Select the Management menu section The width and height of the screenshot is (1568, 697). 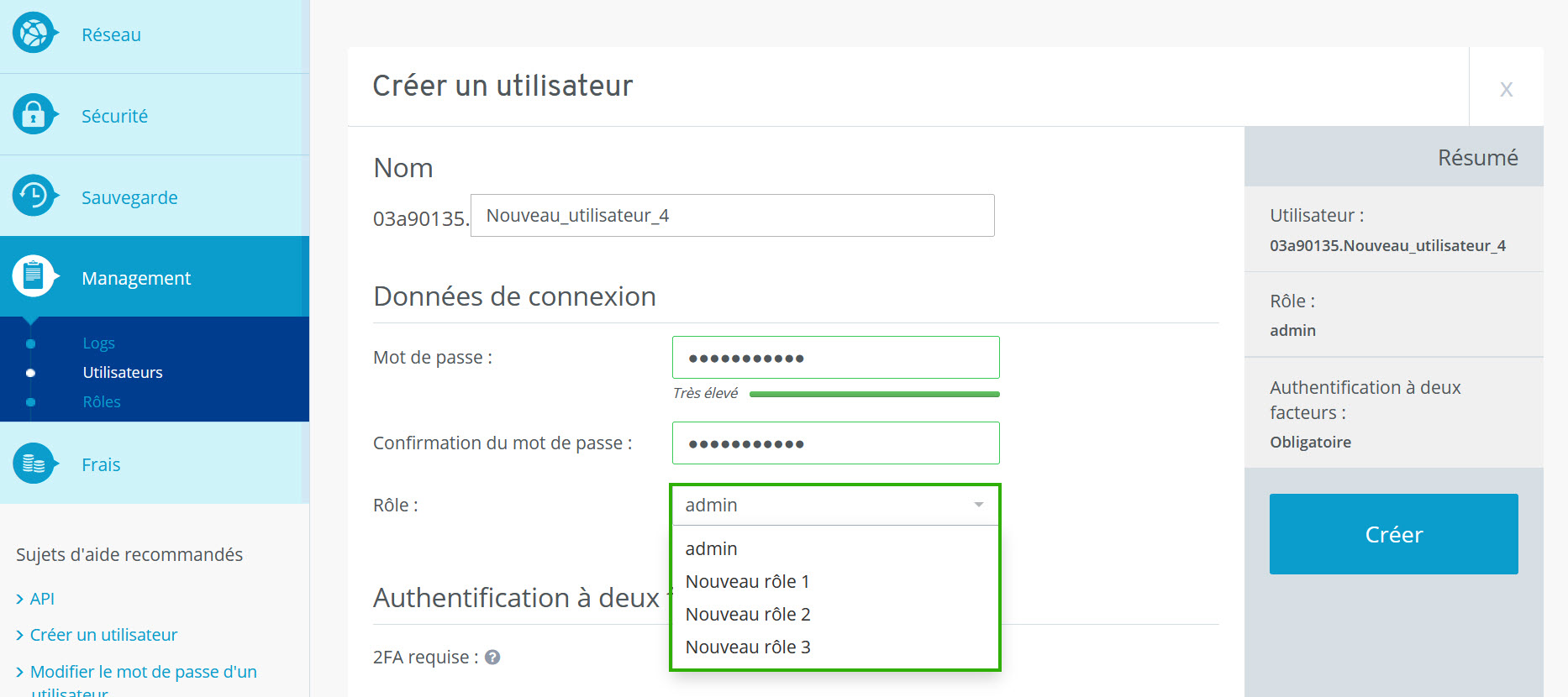tap(155, 276)
